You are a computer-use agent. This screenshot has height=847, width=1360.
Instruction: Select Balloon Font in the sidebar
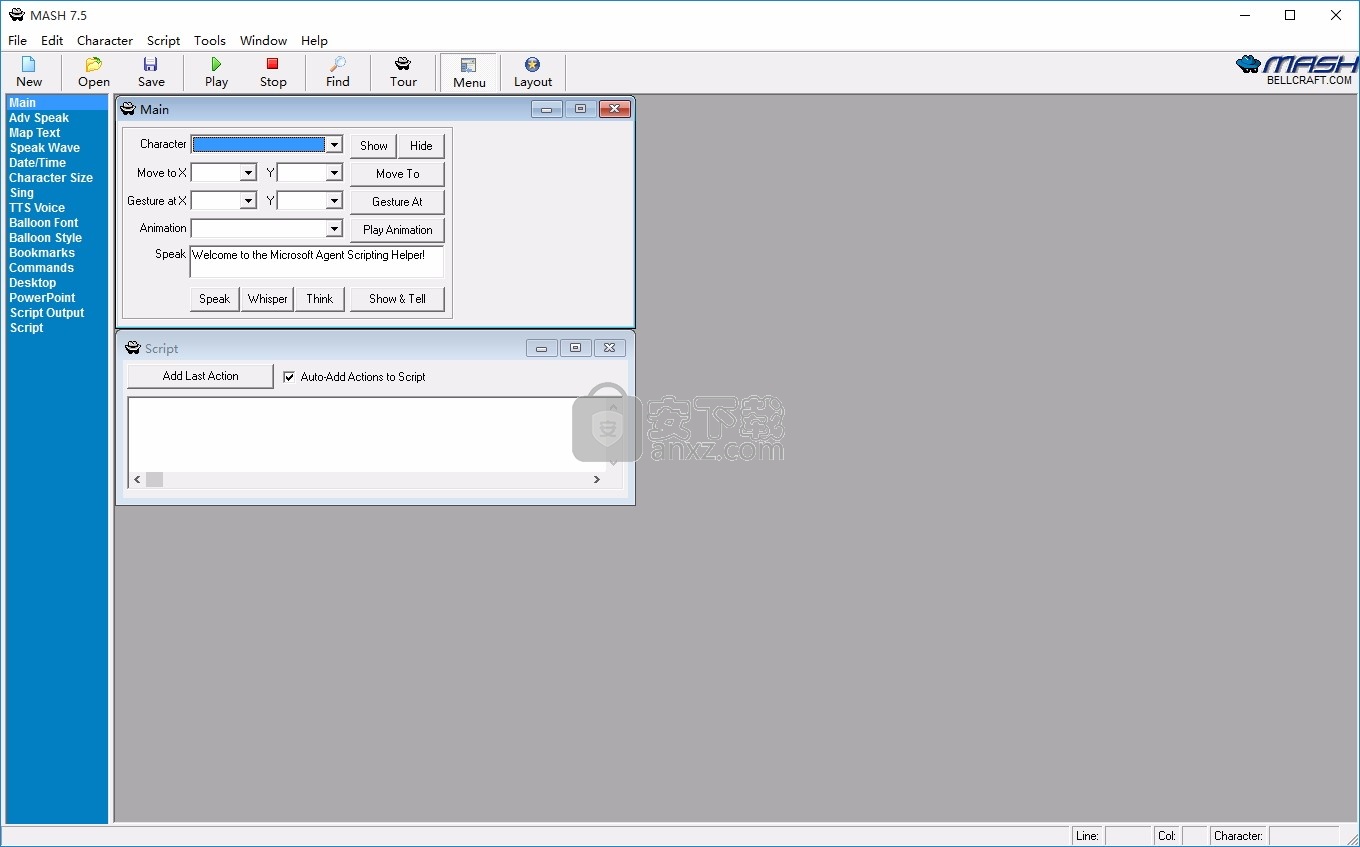43,223
